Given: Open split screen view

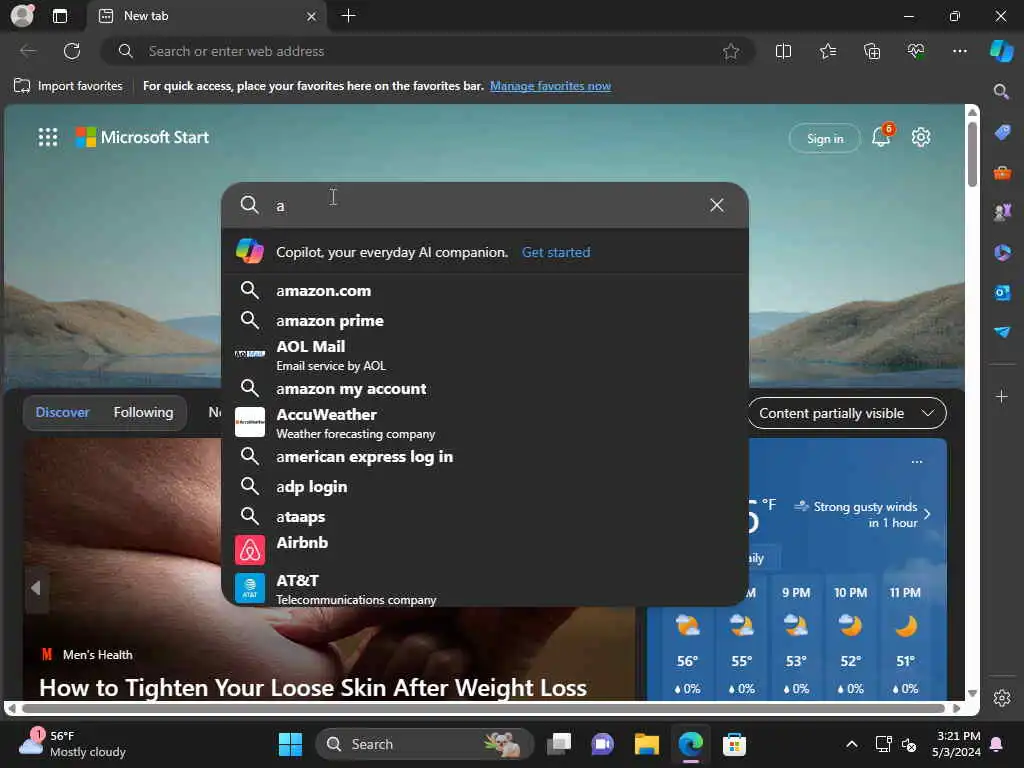Looking at the screenshot, I should 783,51.
